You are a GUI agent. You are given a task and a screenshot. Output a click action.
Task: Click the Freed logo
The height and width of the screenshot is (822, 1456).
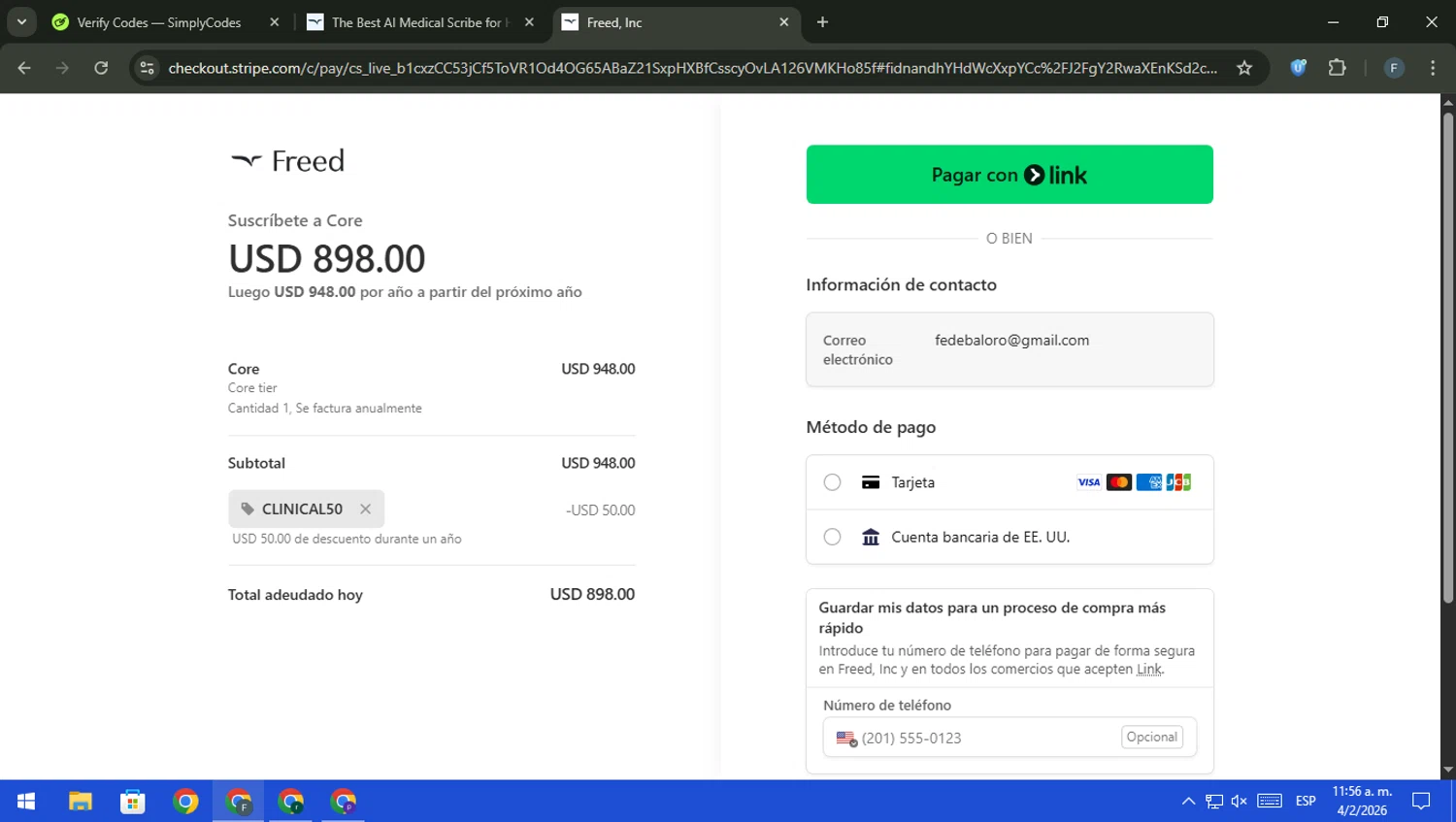(287, 160)
